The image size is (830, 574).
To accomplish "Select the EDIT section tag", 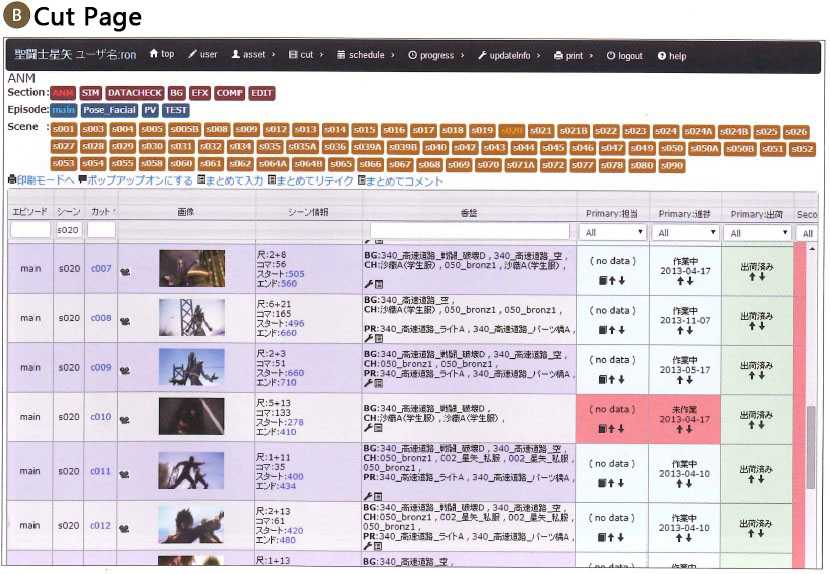I will [261, 93].
